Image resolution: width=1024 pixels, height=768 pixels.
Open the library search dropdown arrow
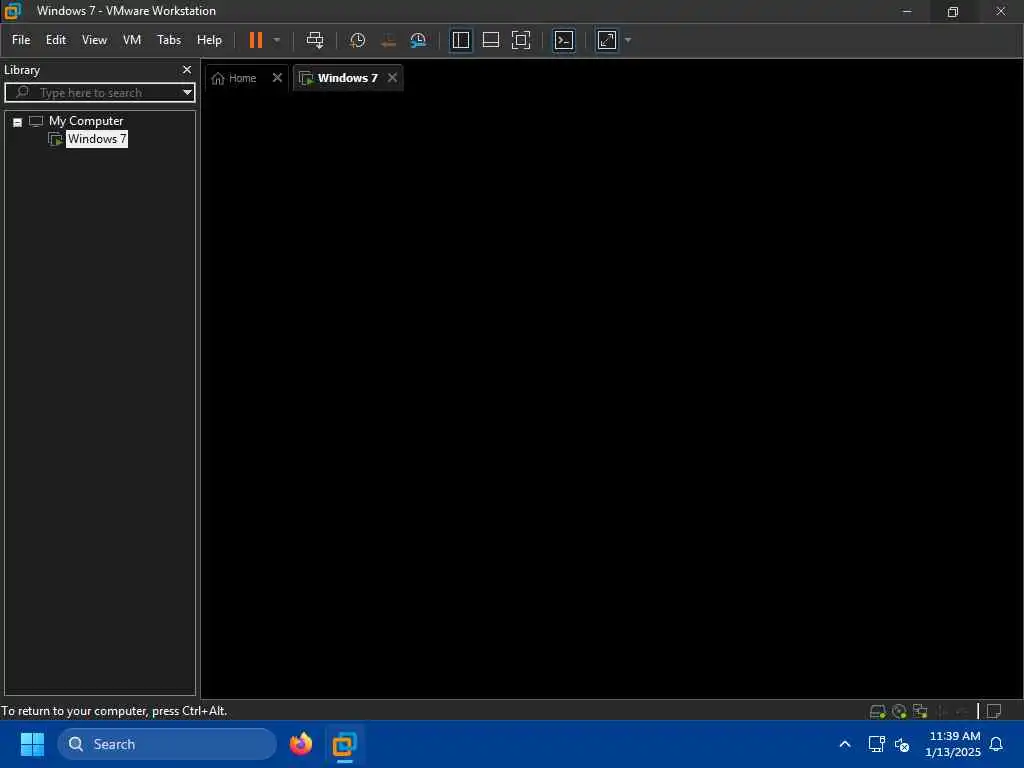point(187,92)
